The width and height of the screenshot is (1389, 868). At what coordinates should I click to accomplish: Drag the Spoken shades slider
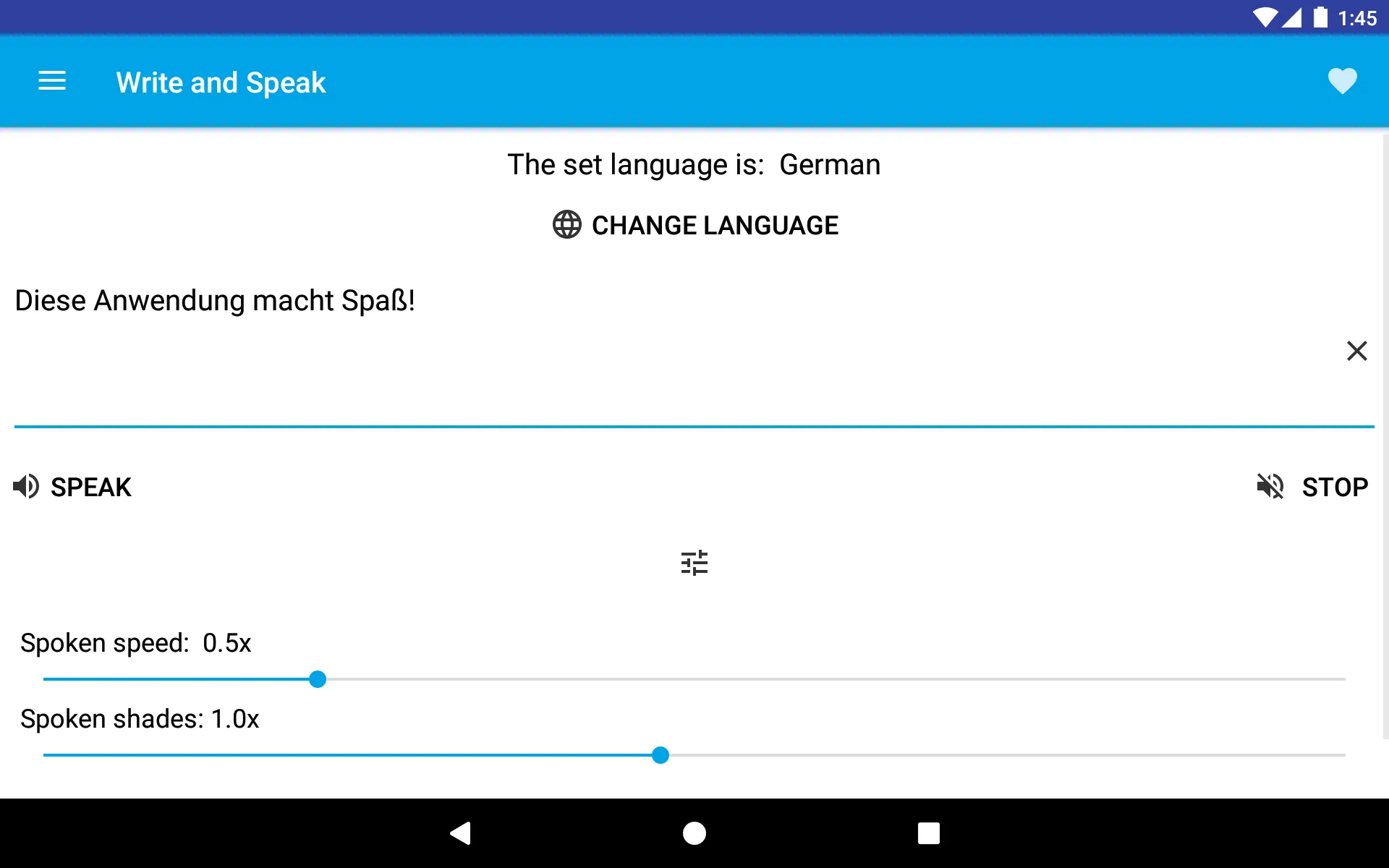tap(658, 755)
